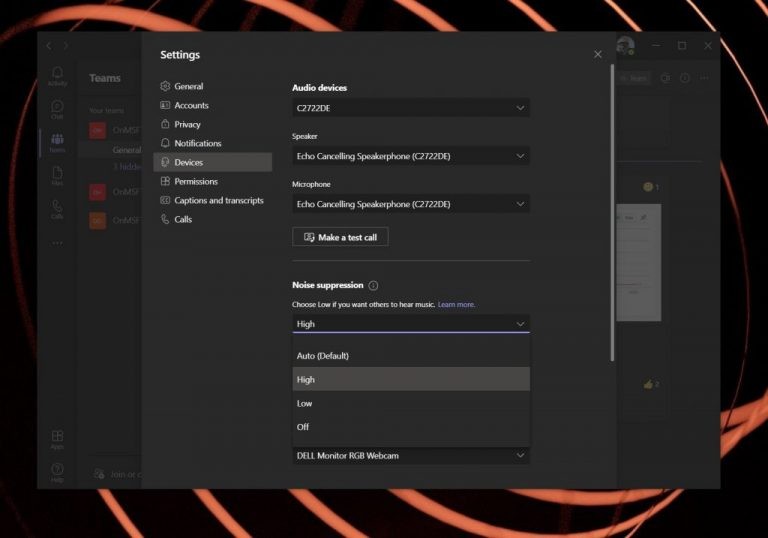Image resolution: width=768 pixels, height=538 pixels.
Task: Expand the Audio devices C2722DE dropdown
Action: click(410, 107)
